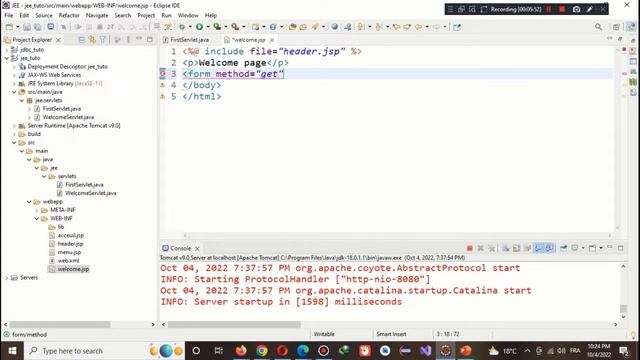Open the Search magnifier icon in toolbar
640x360 pixels.
[598, 27]
